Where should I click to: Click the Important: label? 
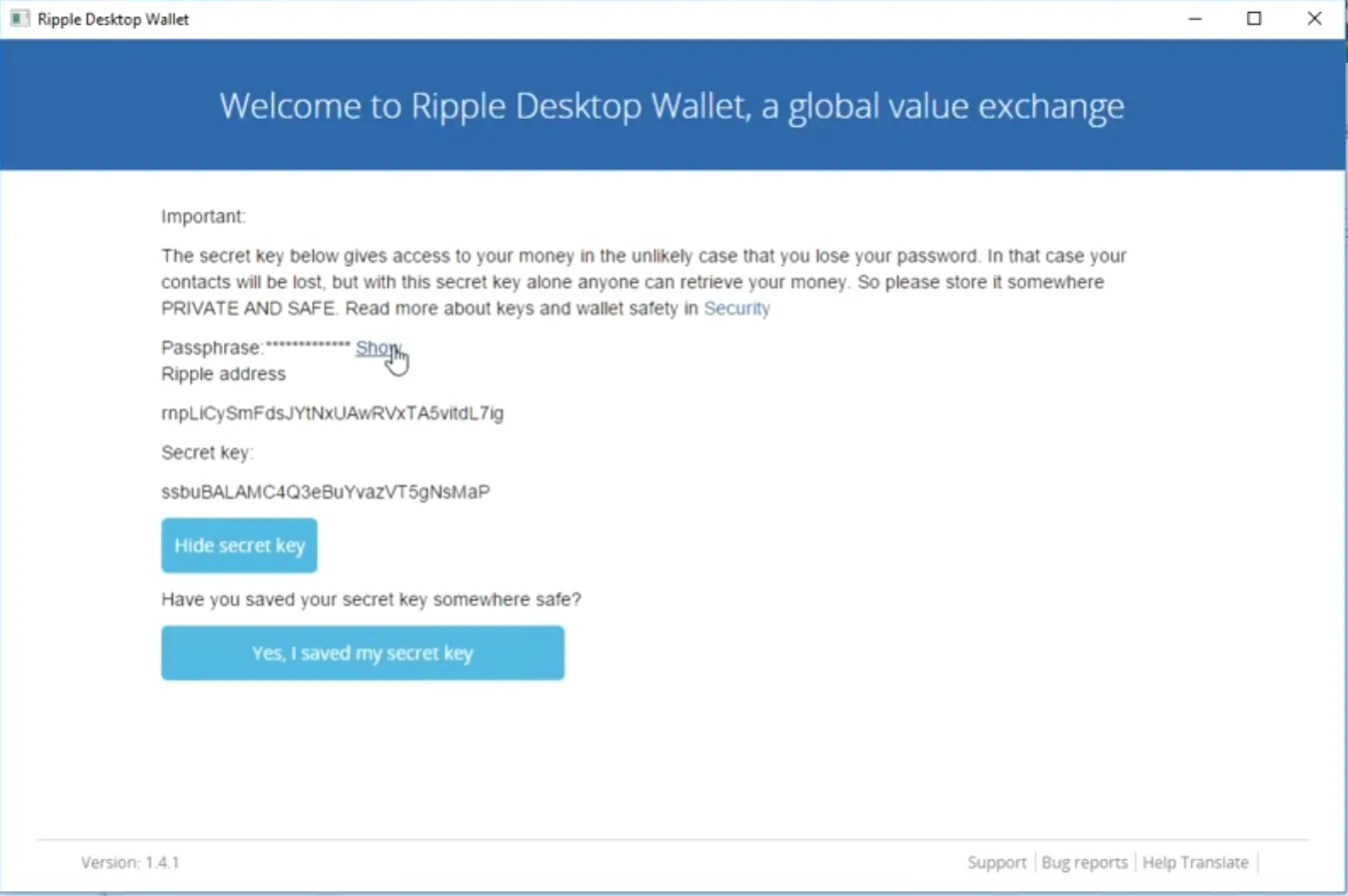203,217
